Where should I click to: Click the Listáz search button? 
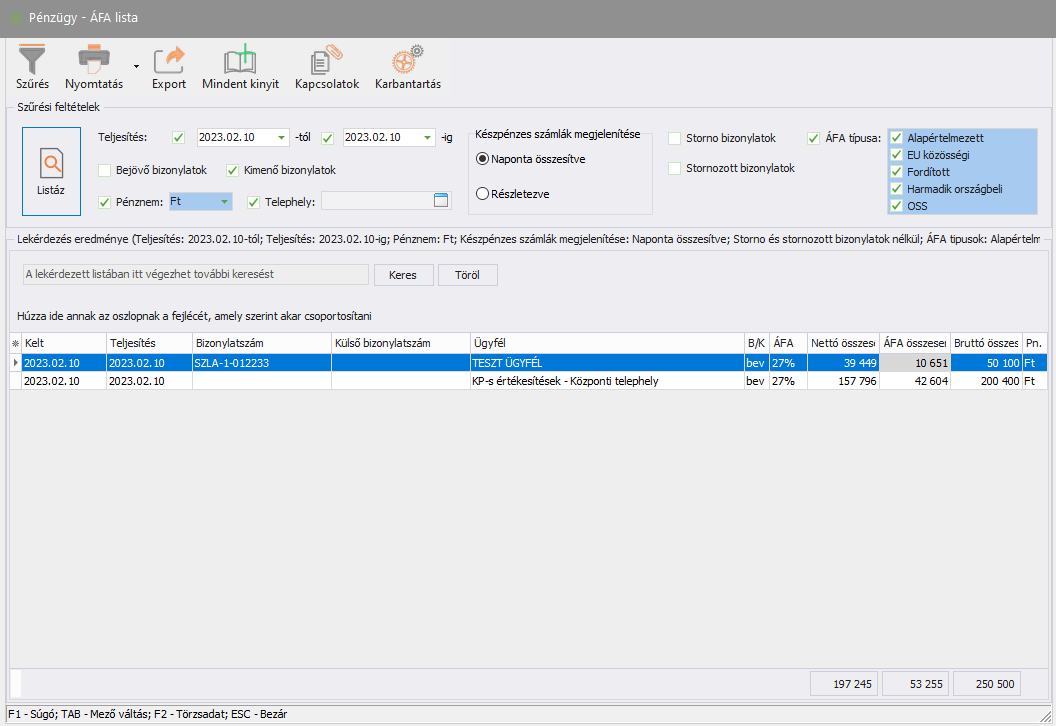click(51, 169)
